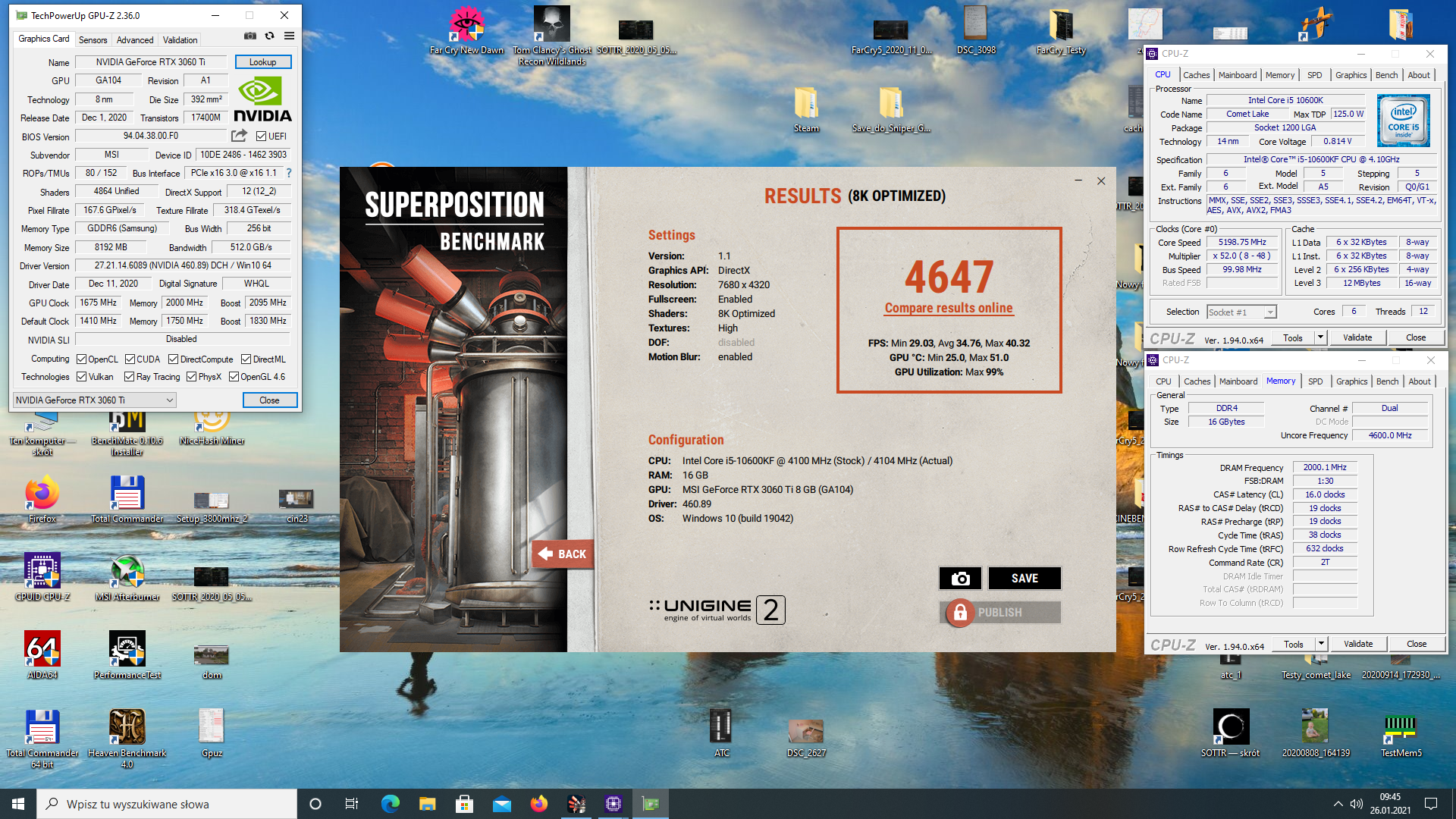Viewport: 1456px width, 819px height.
Task: Expand Tools dropdown arrow in upper CPU-Z
Action: [x=1320, y=337]
